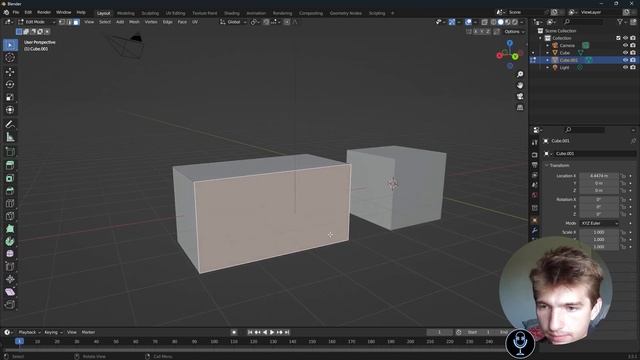
Task: Switch to the Modeling workspace tab
Action: tap(125, 13)
